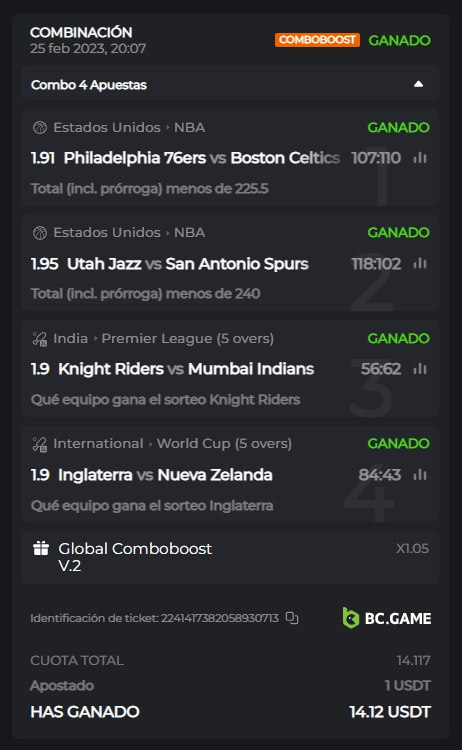
Task: Open stats icon for Utah Jazz match
Action: (x=420, y=264)
